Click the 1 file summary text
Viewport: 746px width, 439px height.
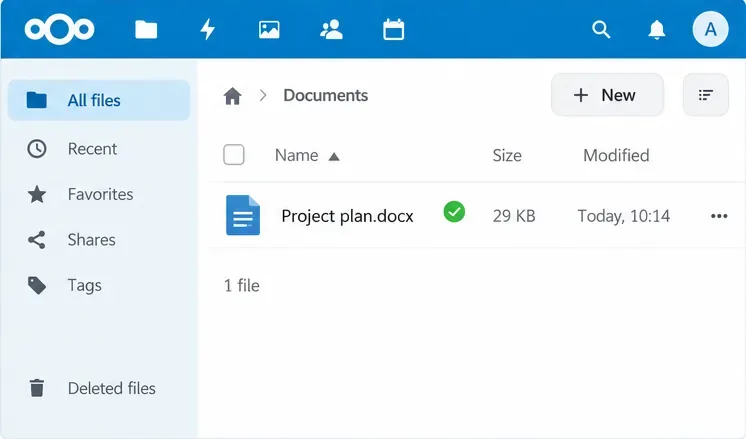(x=242, y=285)
